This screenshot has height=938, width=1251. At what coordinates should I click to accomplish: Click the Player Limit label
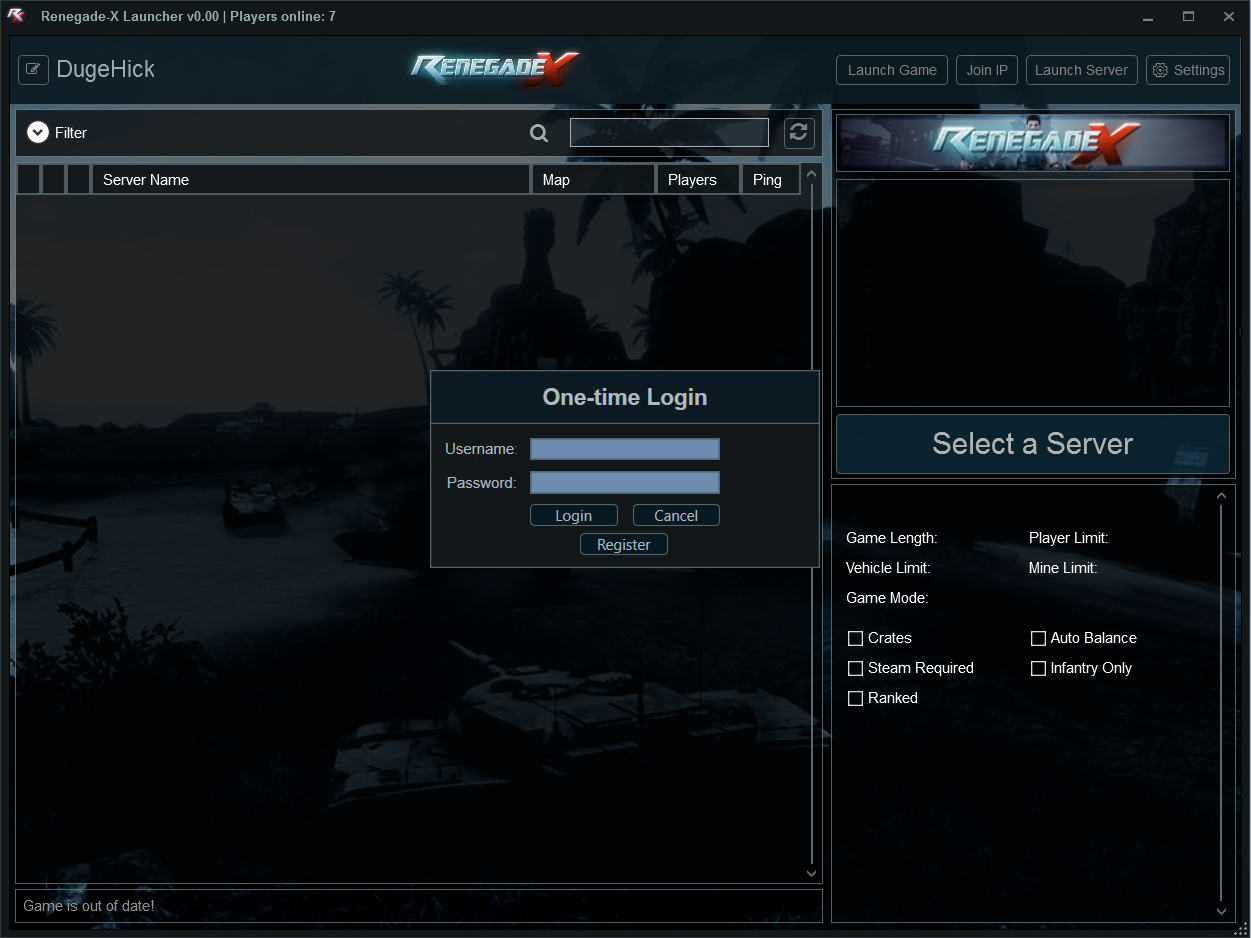[x=1069, y=538]
